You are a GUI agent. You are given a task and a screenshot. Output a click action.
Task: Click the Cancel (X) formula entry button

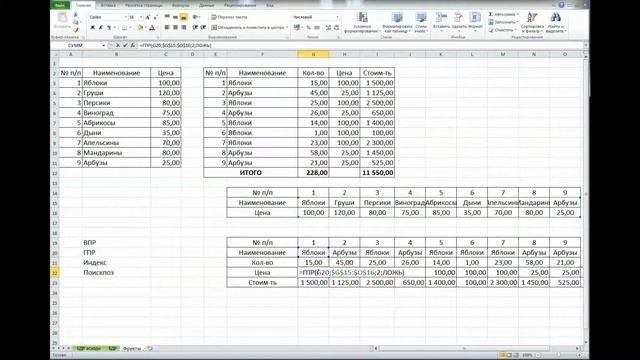click(118, 45)
